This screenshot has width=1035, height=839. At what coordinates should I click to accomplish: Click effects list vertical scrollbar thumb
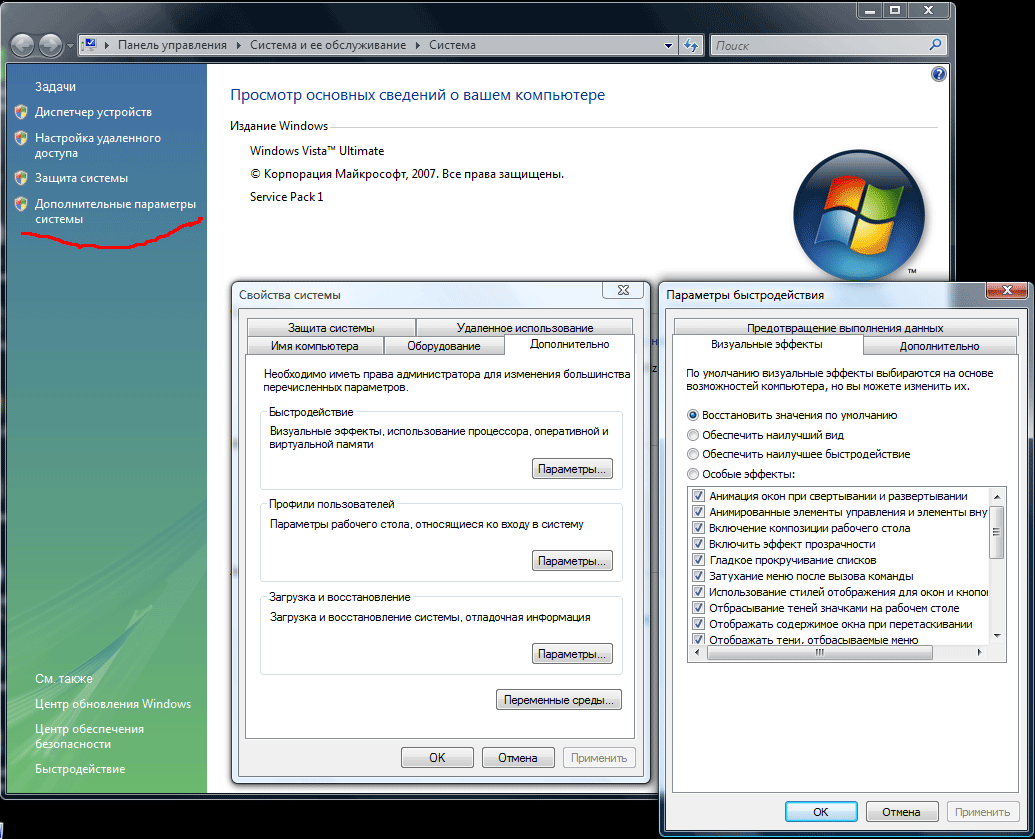[x=997, y=532]
